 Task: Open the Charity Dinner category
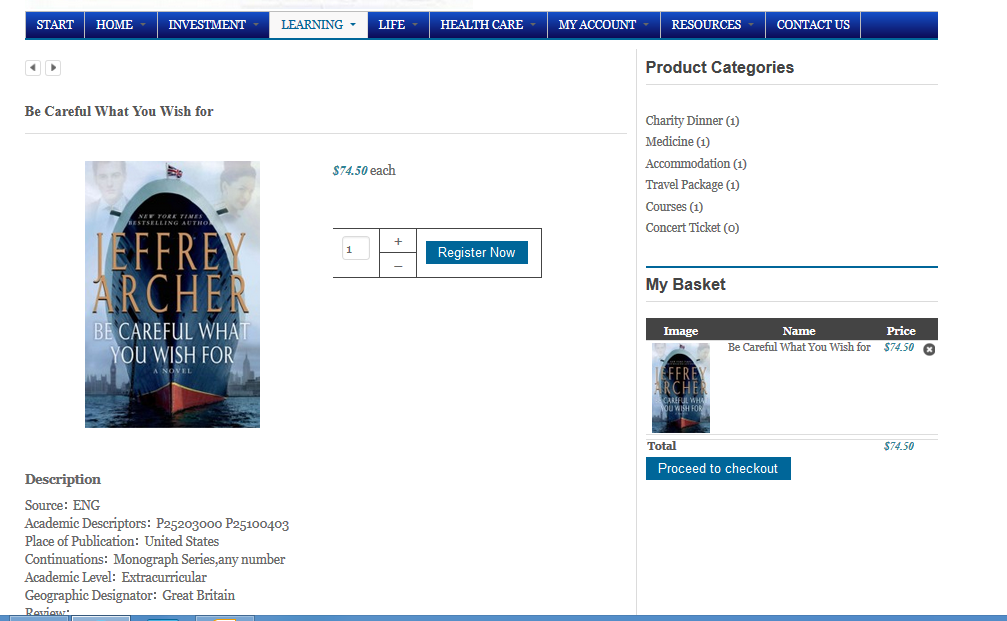[692, 121]
